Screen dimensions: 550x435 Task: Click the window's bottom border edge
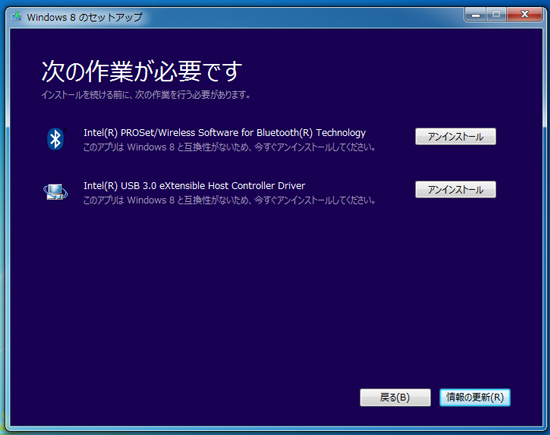275,428
